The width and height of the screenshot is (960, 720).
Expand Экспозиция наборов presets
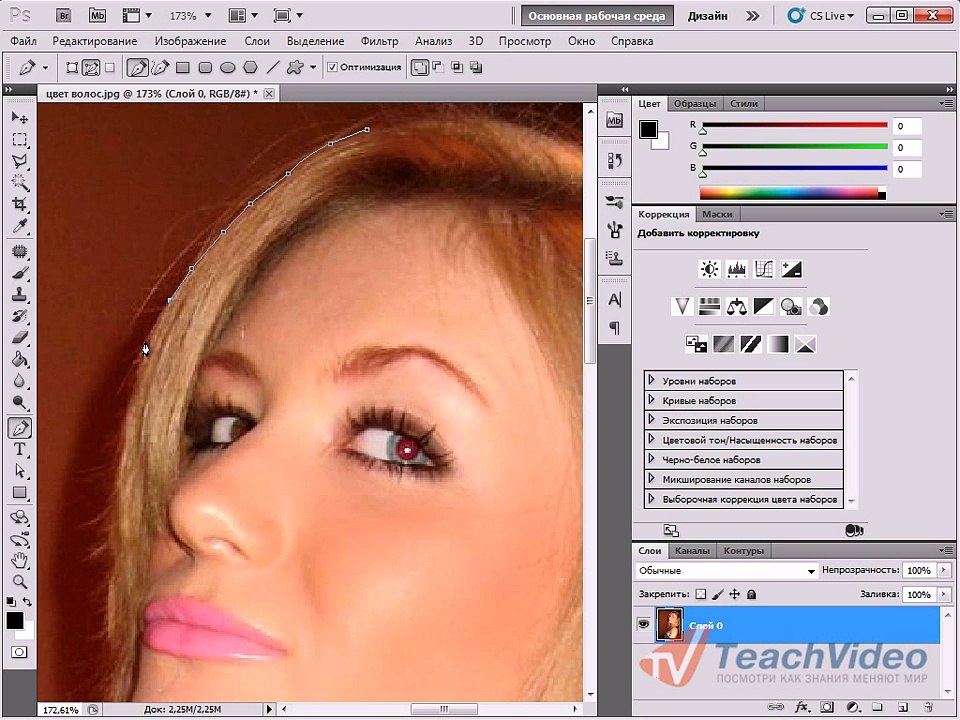(651, 420)
